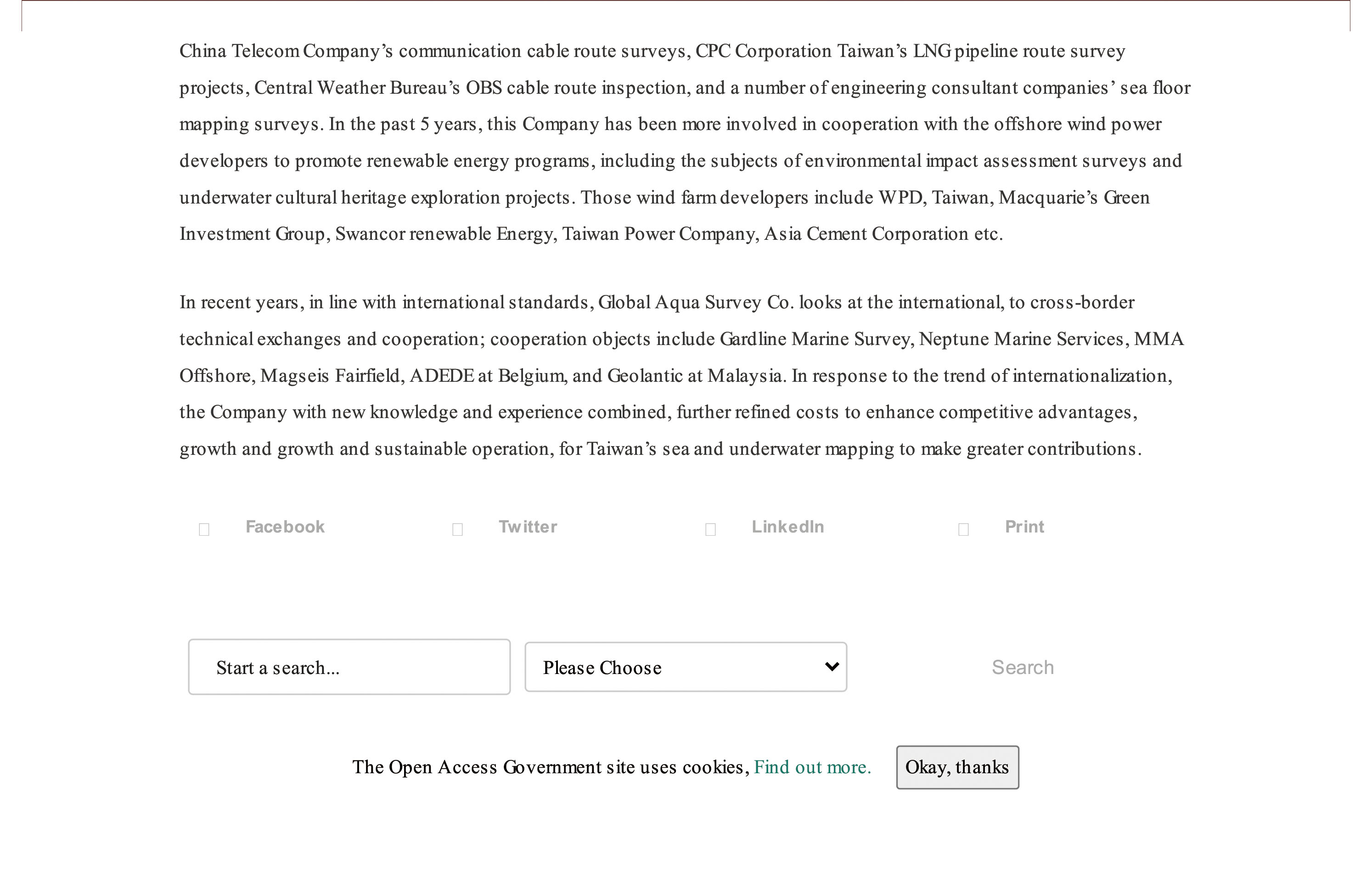Click the Print icon

pos(963,529)
